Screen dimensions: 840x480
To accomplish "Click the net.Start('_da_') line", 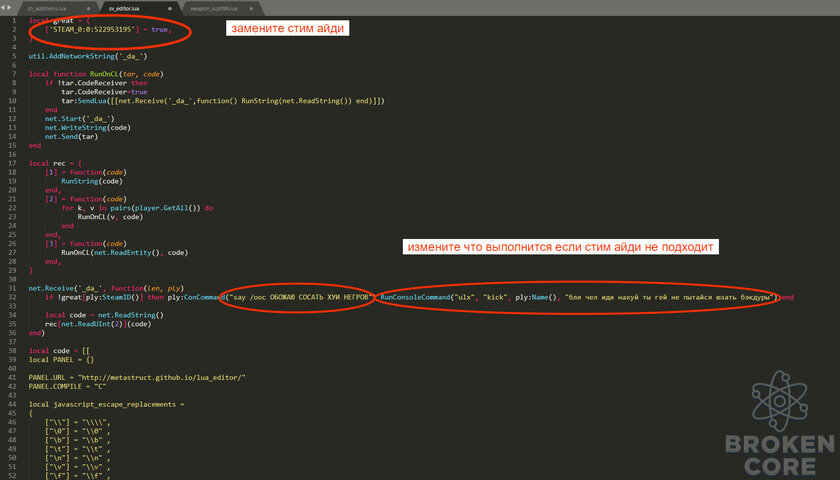I will click(x=80, y=118).
